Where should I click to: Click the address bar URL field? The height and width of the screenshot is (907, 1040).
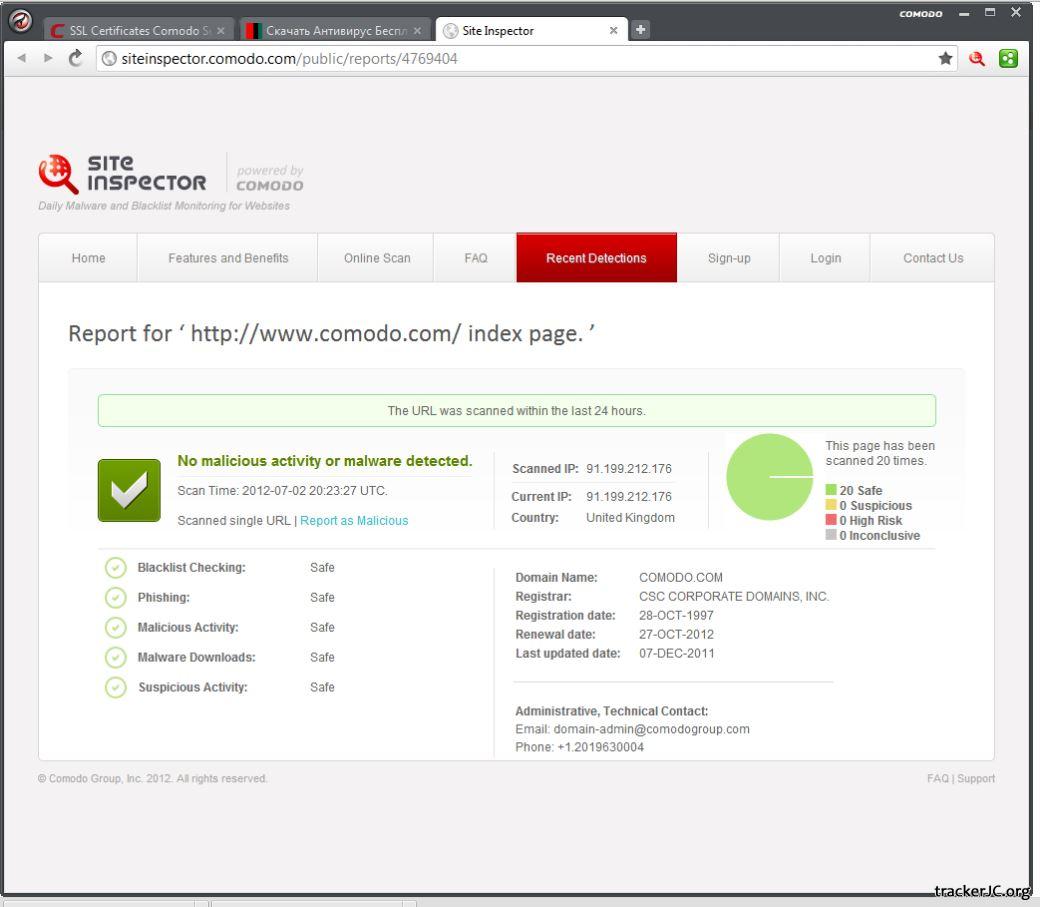500,59
